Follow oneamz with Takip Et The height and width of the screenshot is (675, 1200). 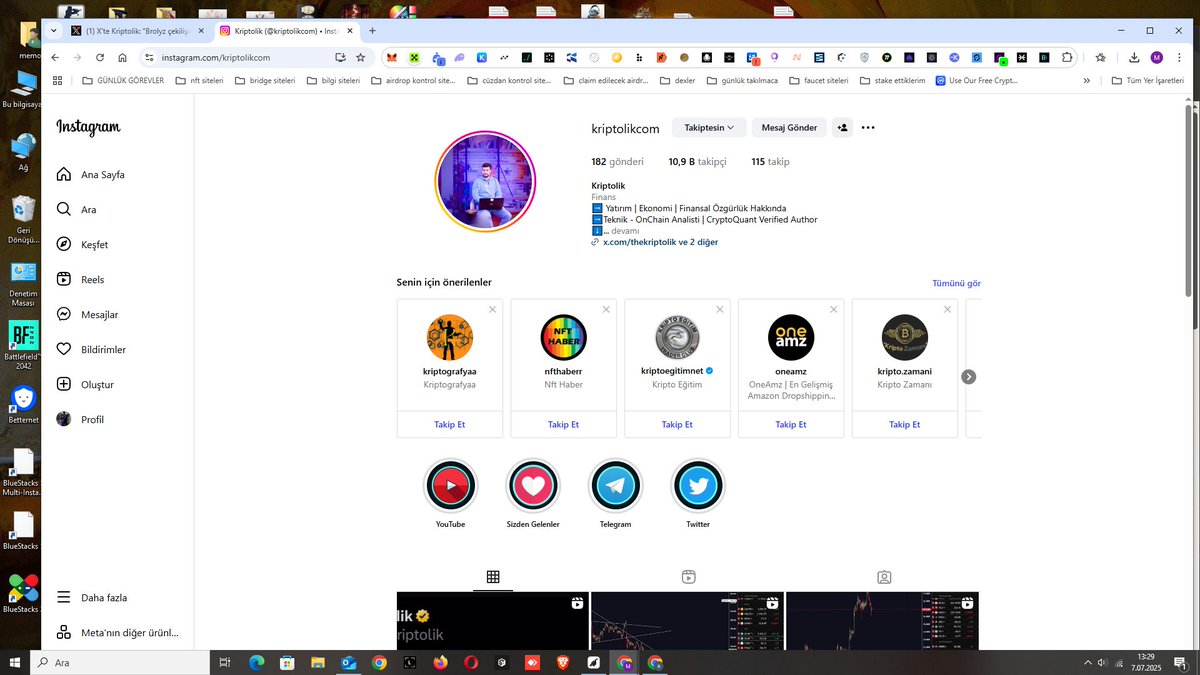791,424
